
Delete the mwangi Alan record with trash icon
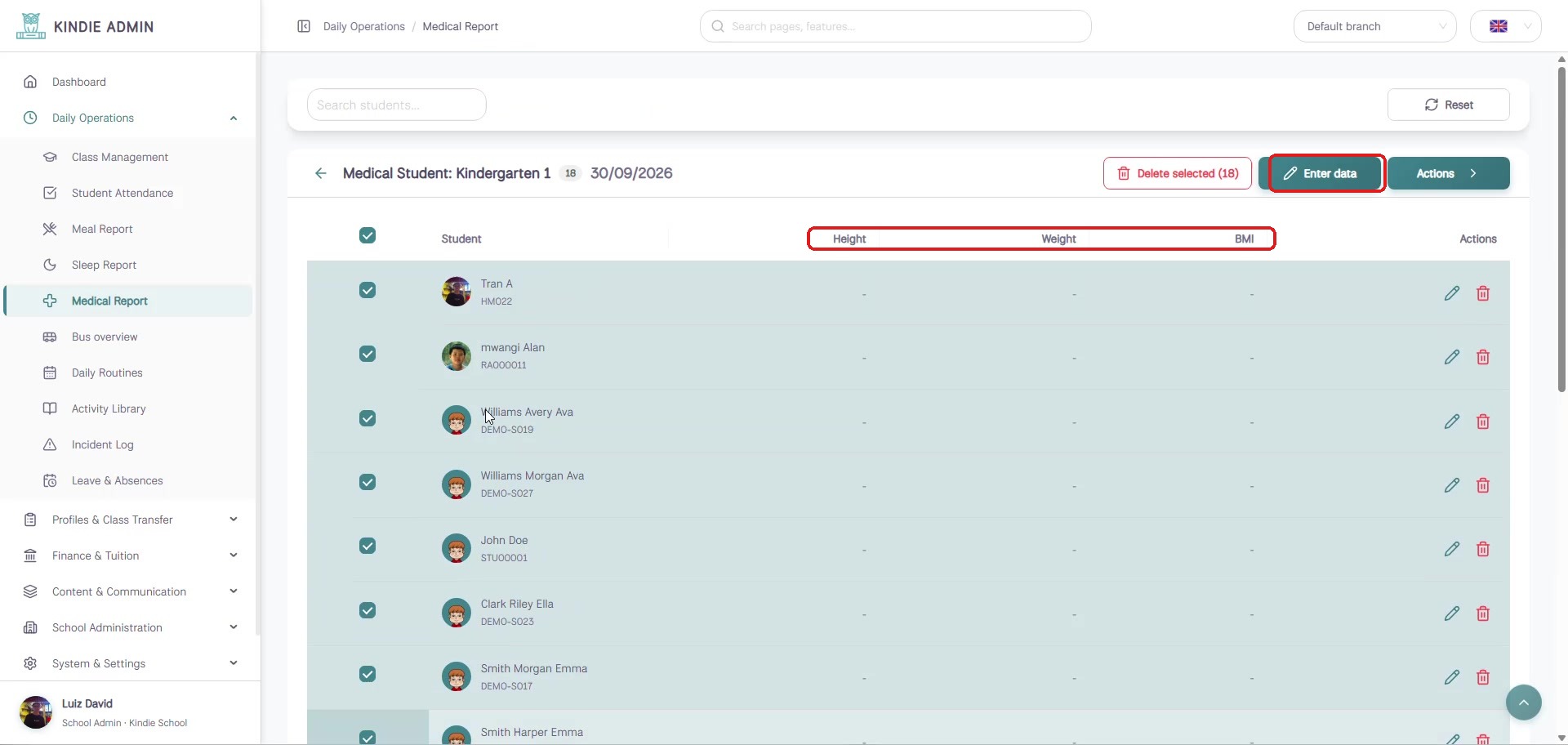[1483, 357]
